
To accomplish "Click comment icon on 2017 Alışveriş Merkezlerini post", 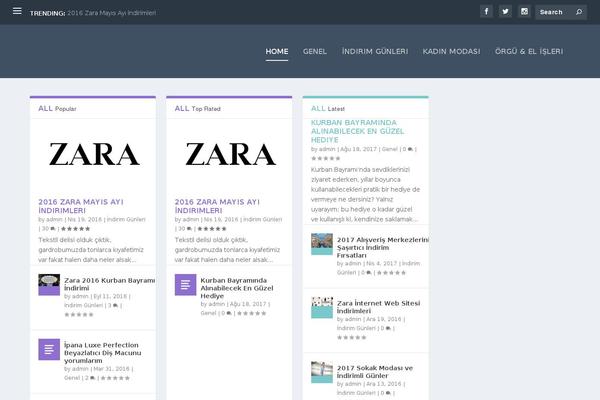I will pyautogui.click(x=368, y=273).
